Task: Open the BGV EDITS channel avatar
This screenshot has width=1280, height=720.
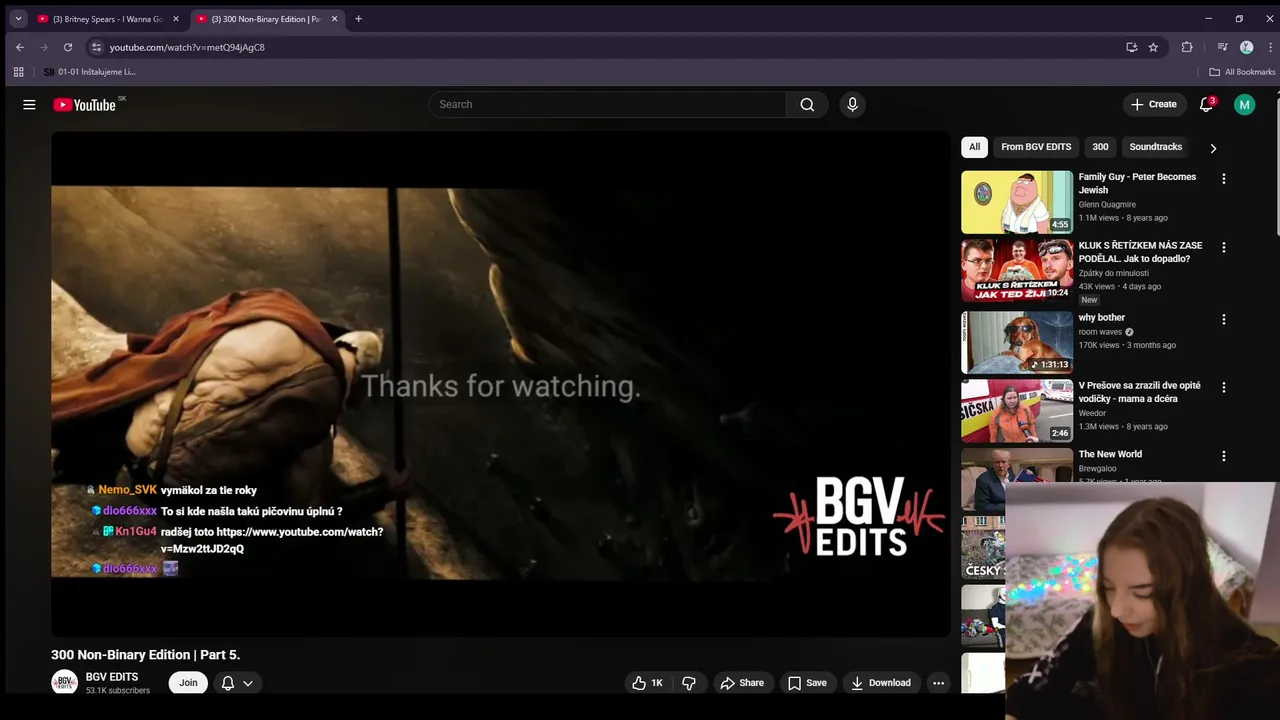Action: pos(64,683)
